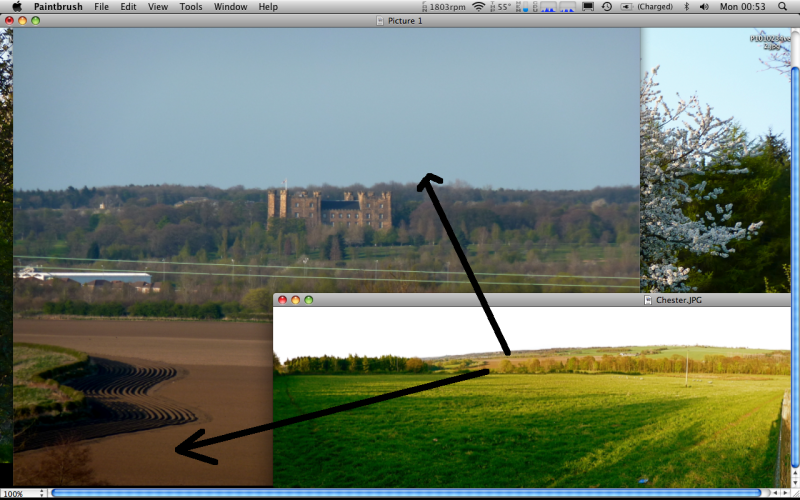This screenshot has width=800, height=500.
Task: Click the battery Charged indicator
Action: tap(646, 7)
